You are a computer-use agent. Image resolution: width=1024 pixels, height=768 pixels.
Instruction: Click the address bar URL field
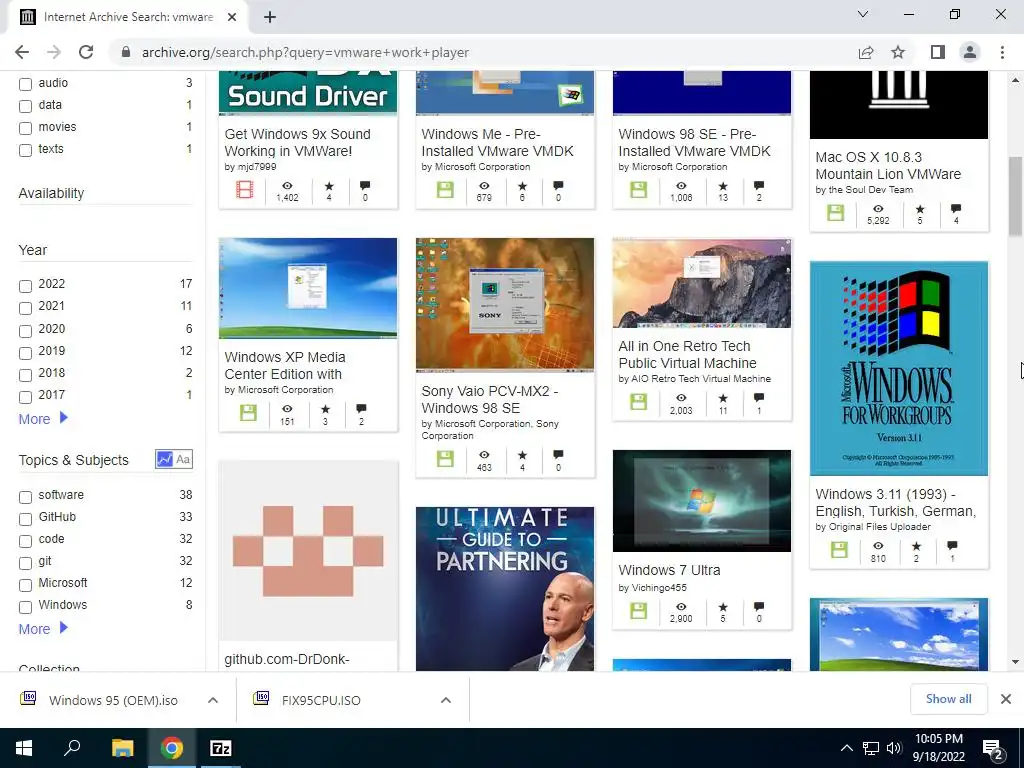pos(483,52)
